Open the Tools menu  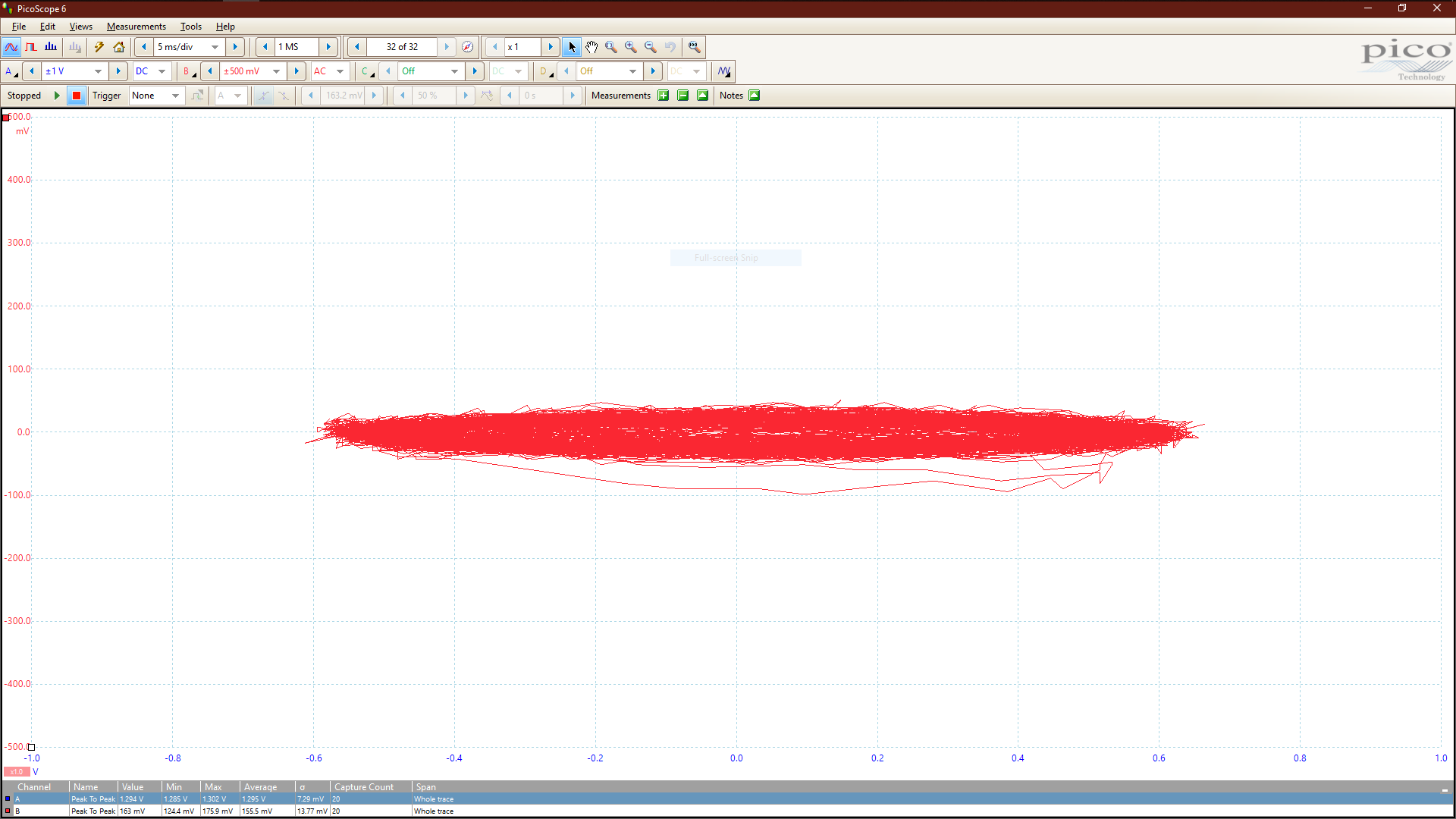coord(190,27)
